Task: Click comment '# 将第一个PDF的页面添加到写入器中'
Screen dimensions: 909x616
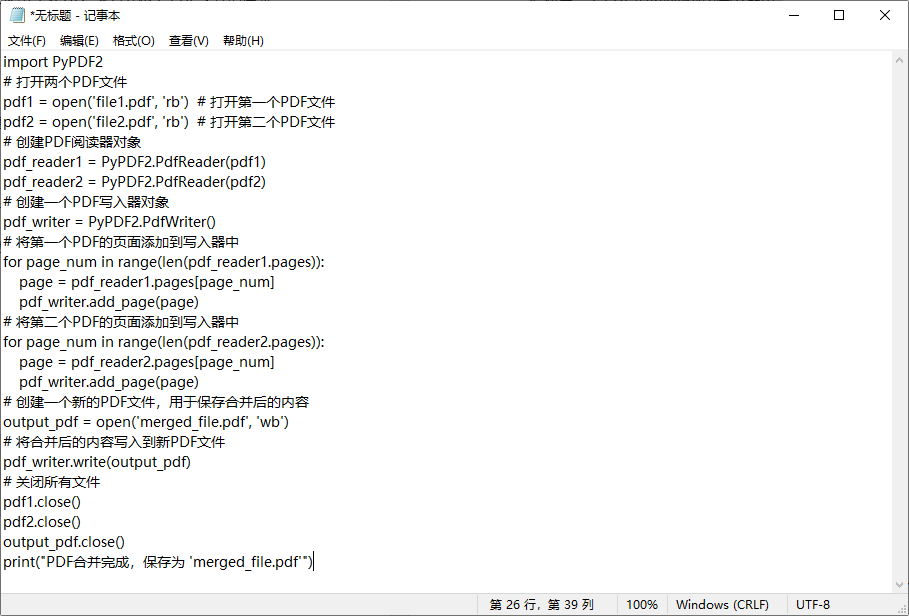Action: [121, 242]
